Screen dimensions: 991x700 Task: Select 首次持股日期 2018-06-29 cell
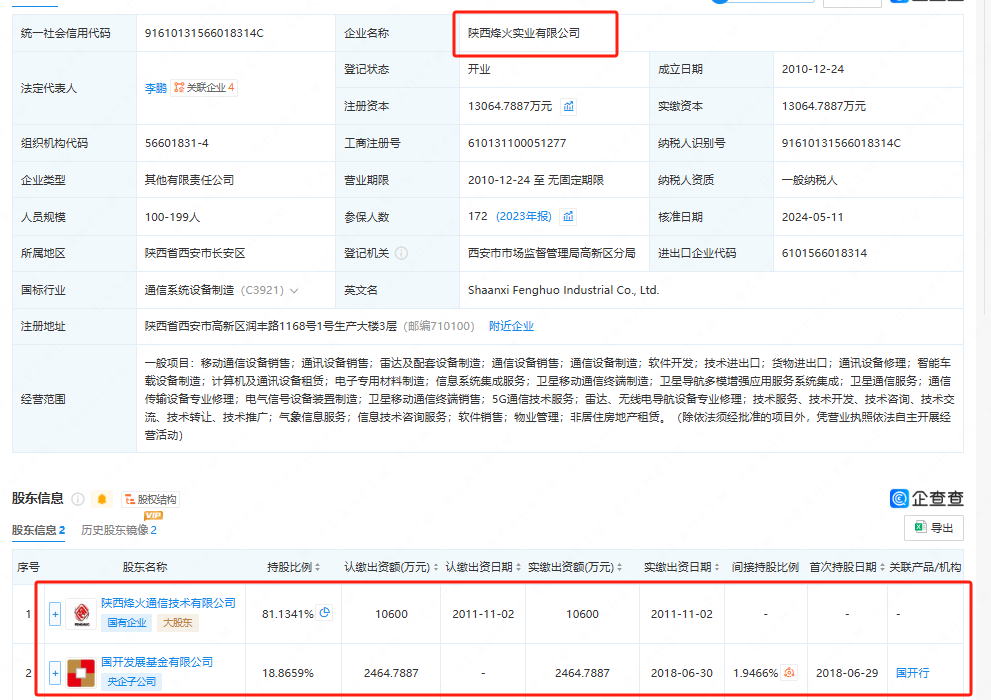(847, 673)
